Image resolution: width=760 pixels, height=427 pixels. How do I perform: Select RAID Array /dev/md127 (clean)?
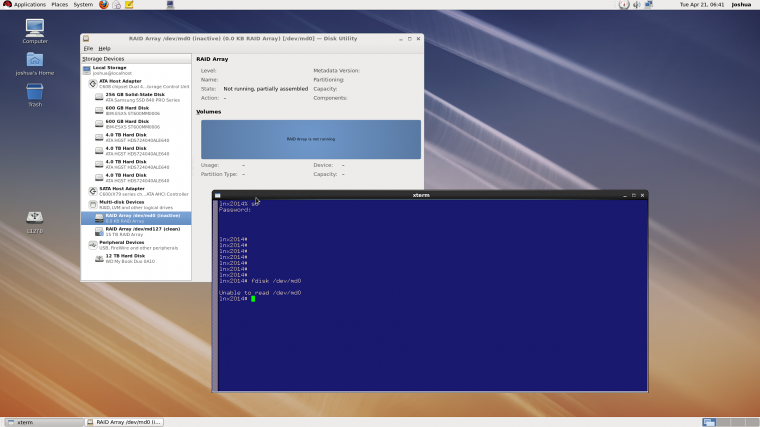(x=136, y=232)
